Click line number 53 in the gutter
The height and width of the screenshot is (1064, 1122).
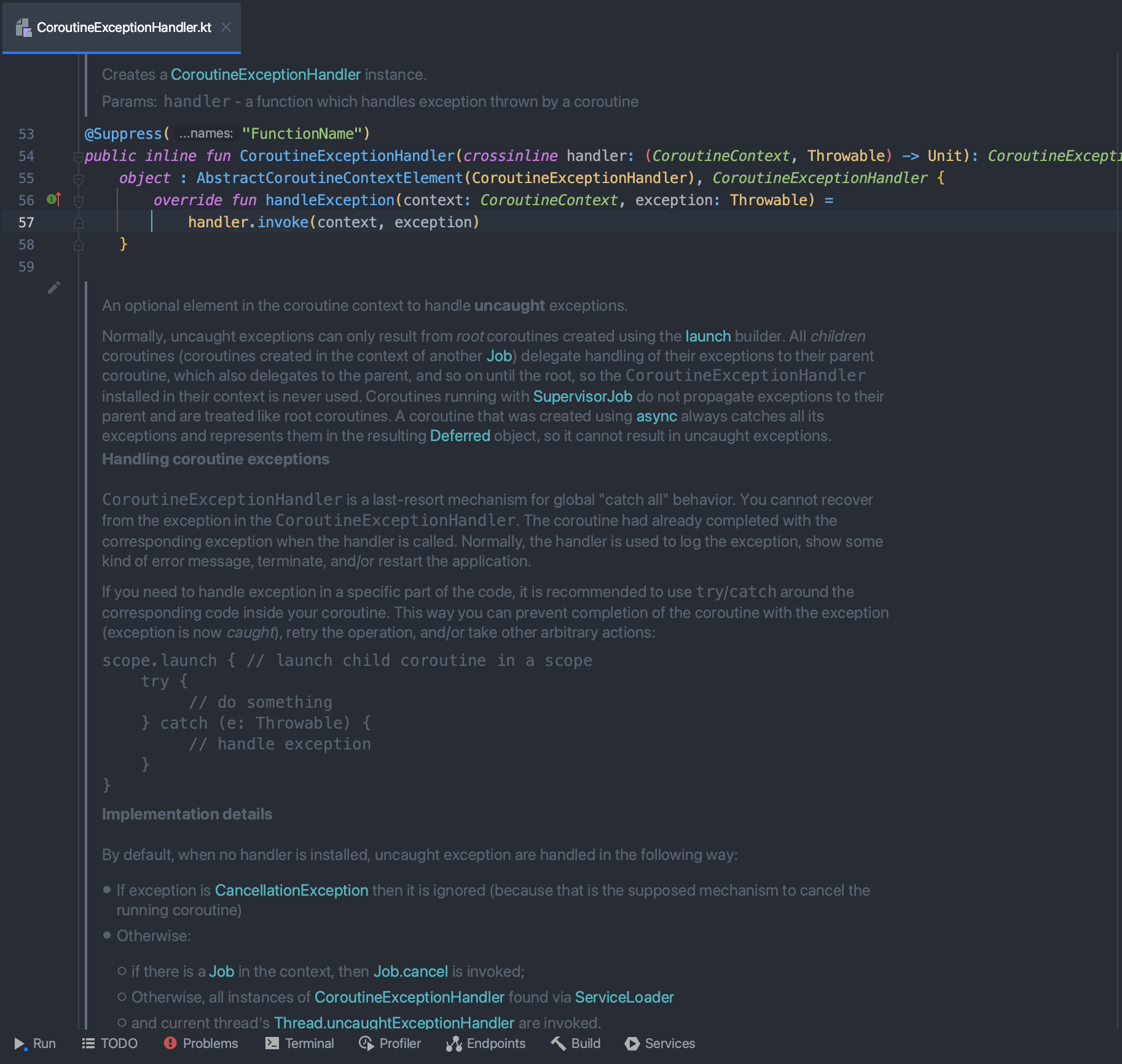[x=26, y=134]
